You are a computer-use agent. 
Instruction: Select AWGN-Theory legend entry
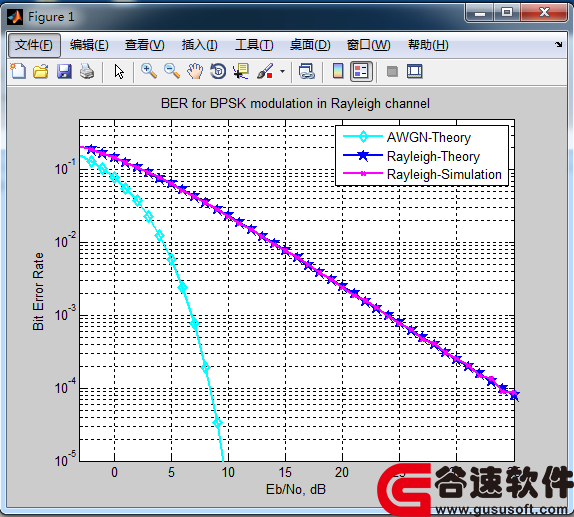pyautogui.click(x=429, y=137)
